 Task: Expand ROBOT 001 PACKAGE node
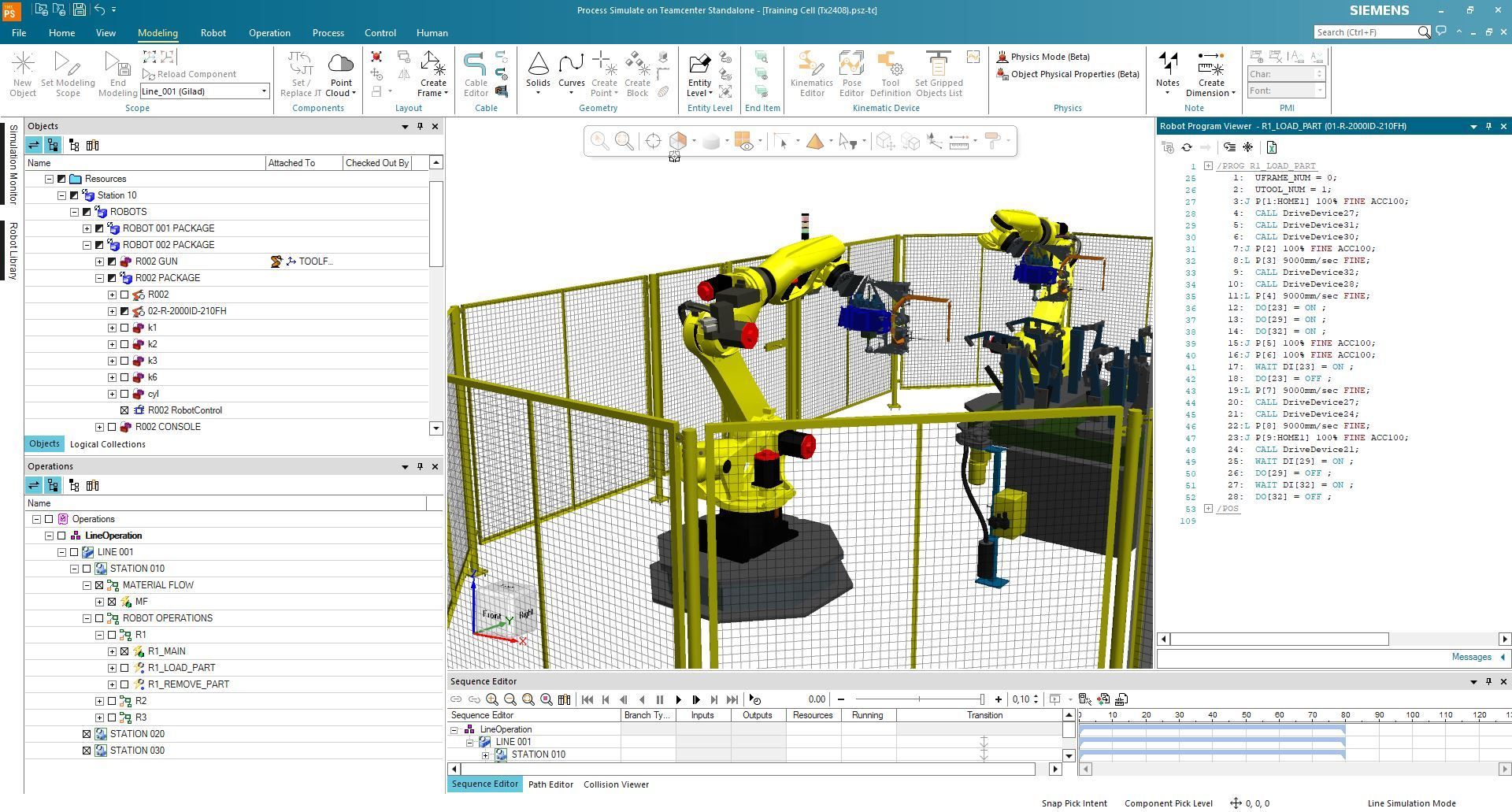pos(87,228)
